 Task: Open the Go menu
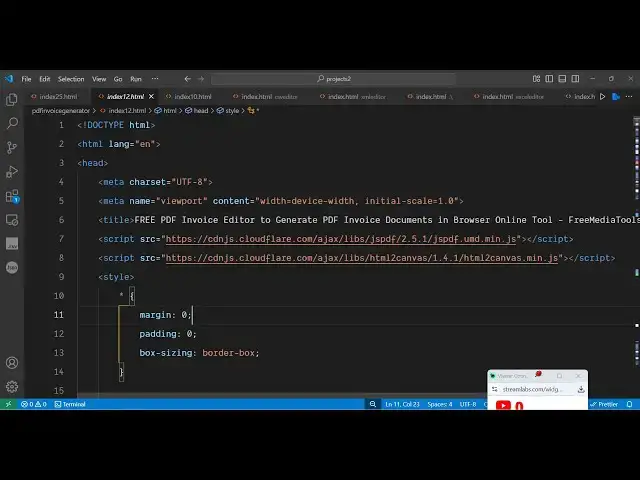click(x=118, y=79)
